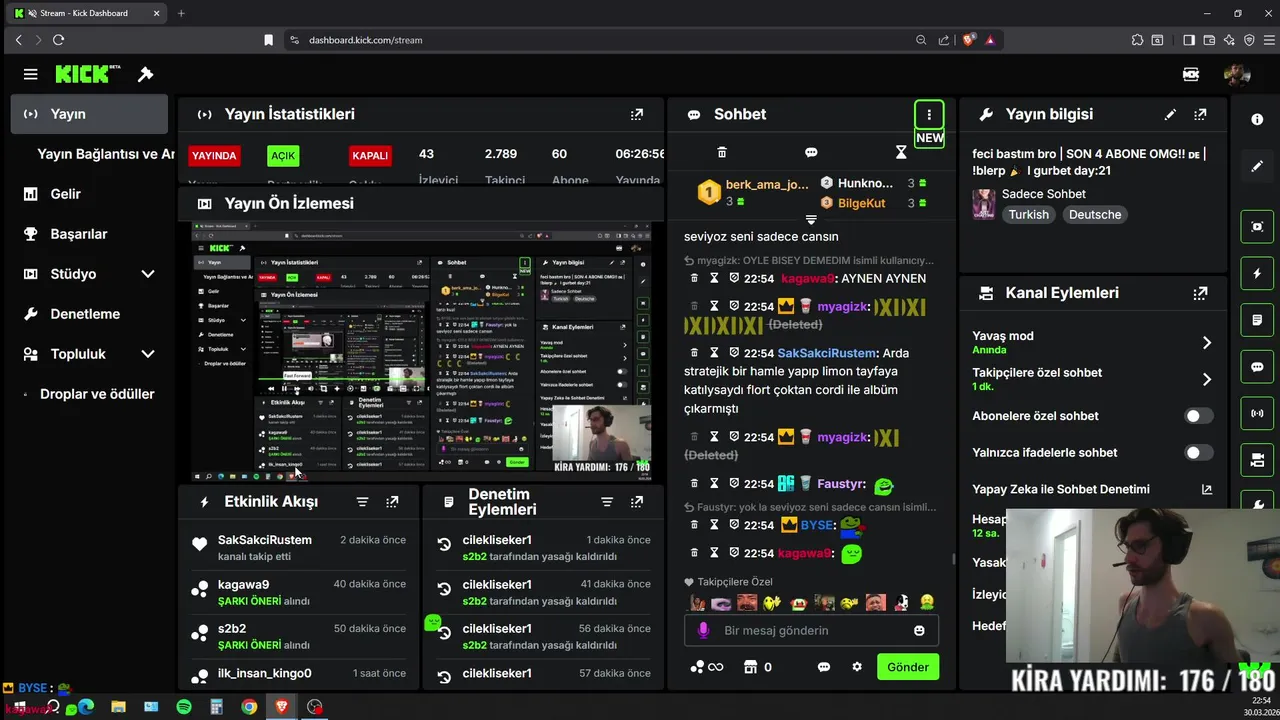The height and width of the screenshot is (720, 1280).
Task: Filter the Etkinlik Akışı feed
Action: pyautogui.click(x=362, y=502)
